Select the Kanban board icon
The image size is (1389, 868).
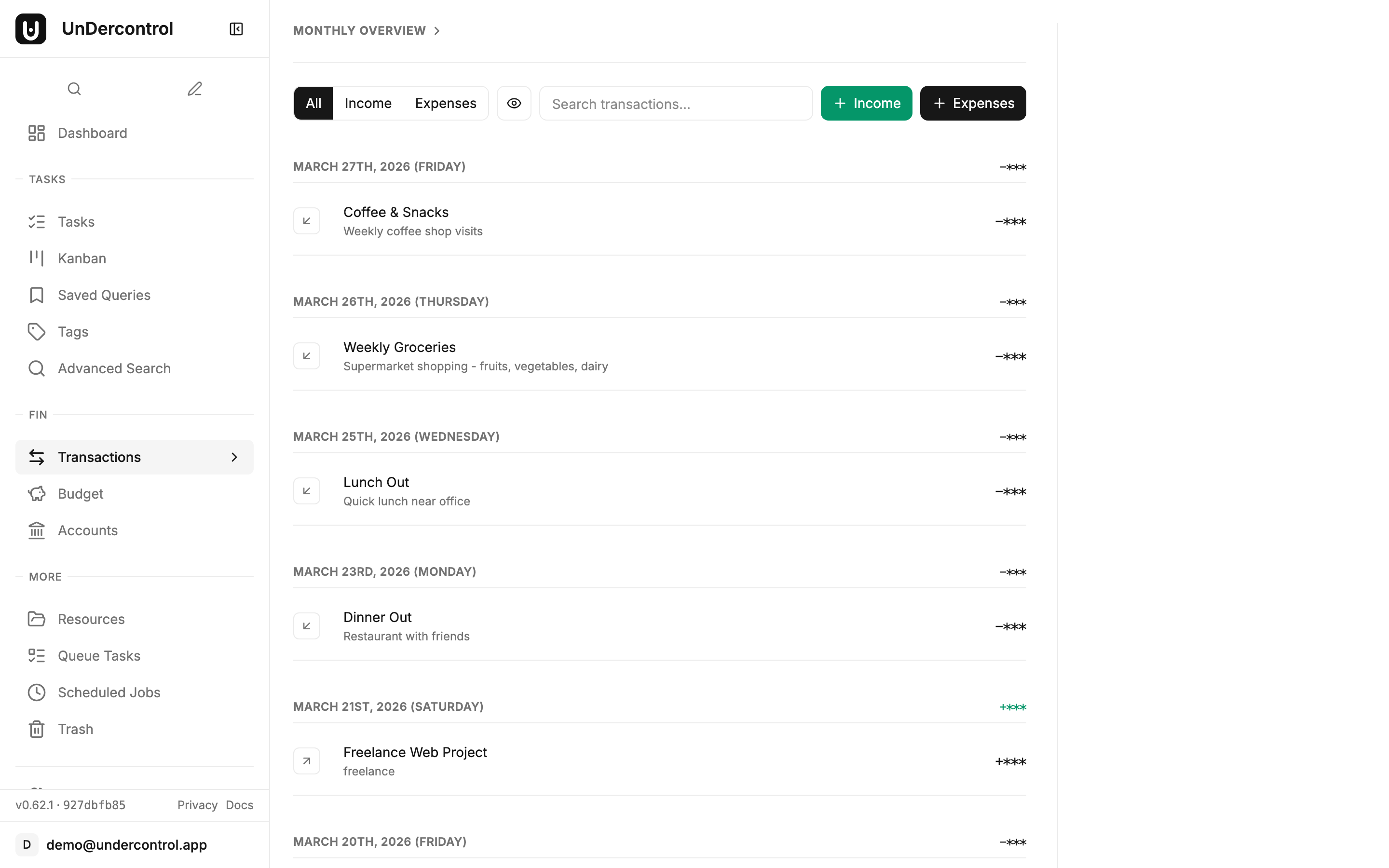pyautogui.click(x=37, y=258)
